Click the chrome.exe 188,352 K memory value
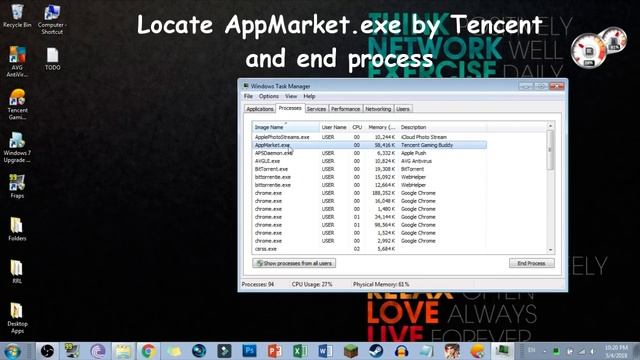Viewport: 640px width, 360px height. coord(383,193)
